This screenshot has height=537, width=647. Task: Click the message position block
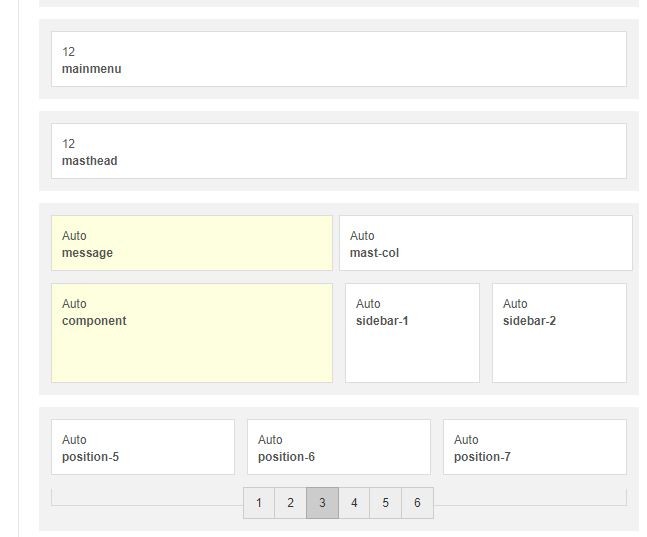coord(191,243)
